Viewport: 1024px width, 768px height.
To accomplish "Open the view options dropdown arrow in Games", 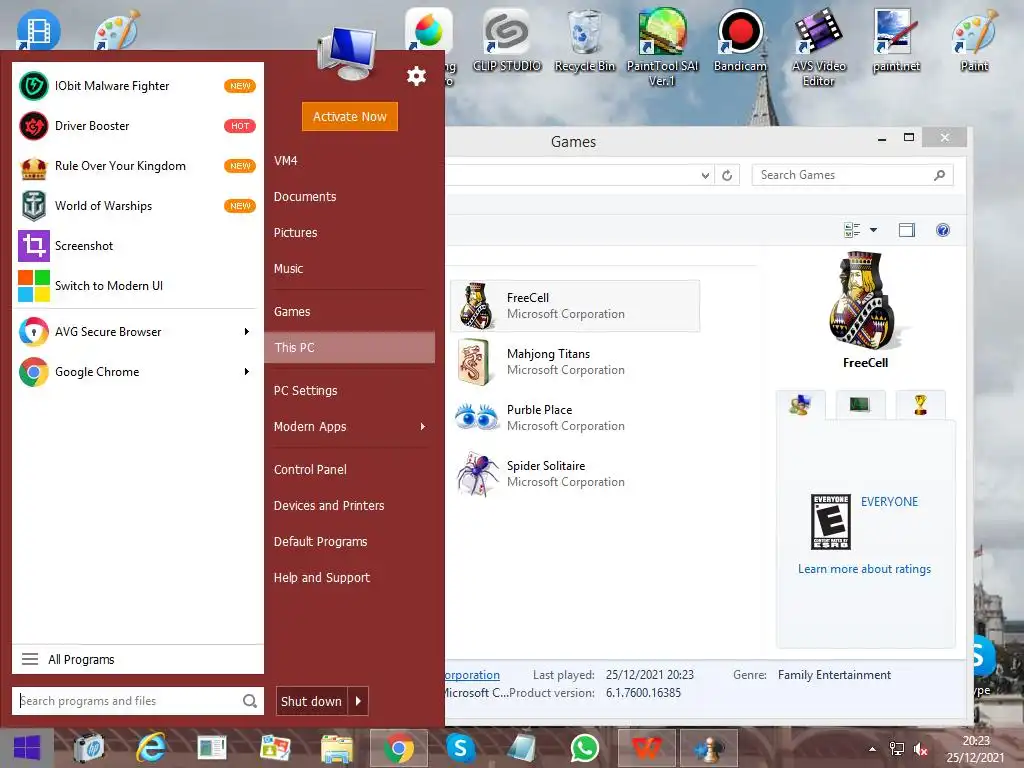I will [x=873, y=230].
